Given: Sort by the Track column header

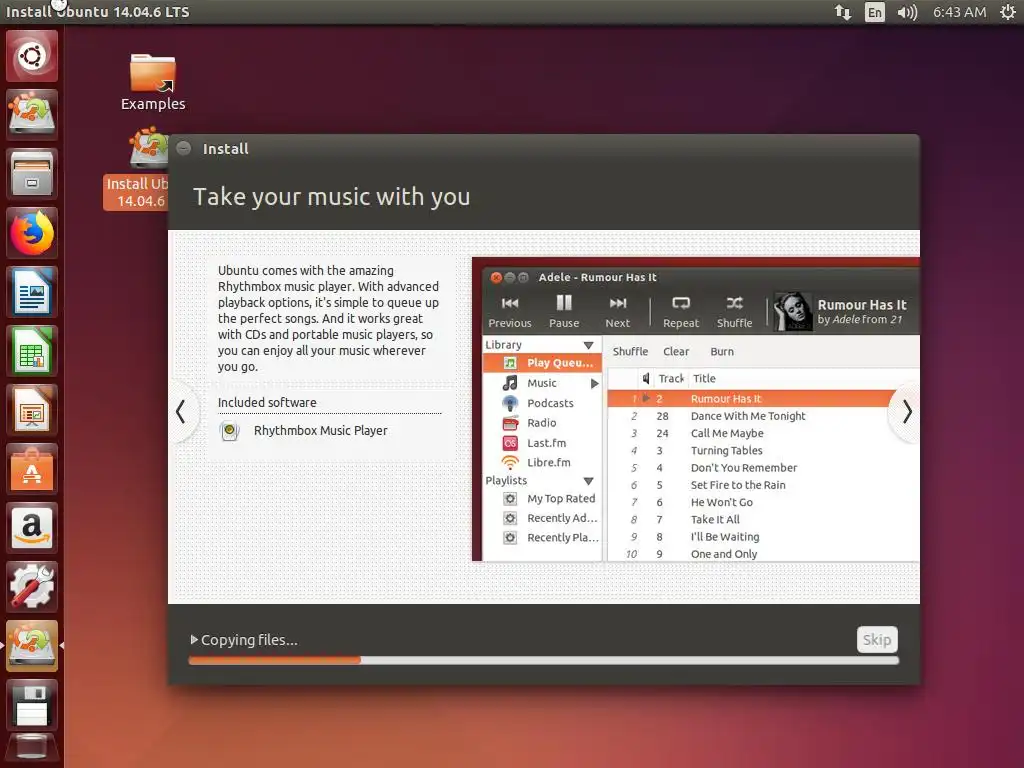Looking at the screenshot, I should (x=670, y=379).
